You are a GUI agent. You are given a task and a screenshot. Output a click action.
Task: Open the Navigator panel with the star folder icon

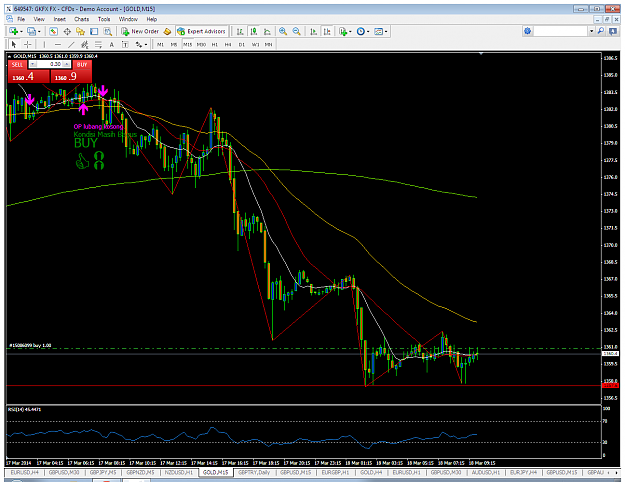pyautogui.click(x=81, y=31)
